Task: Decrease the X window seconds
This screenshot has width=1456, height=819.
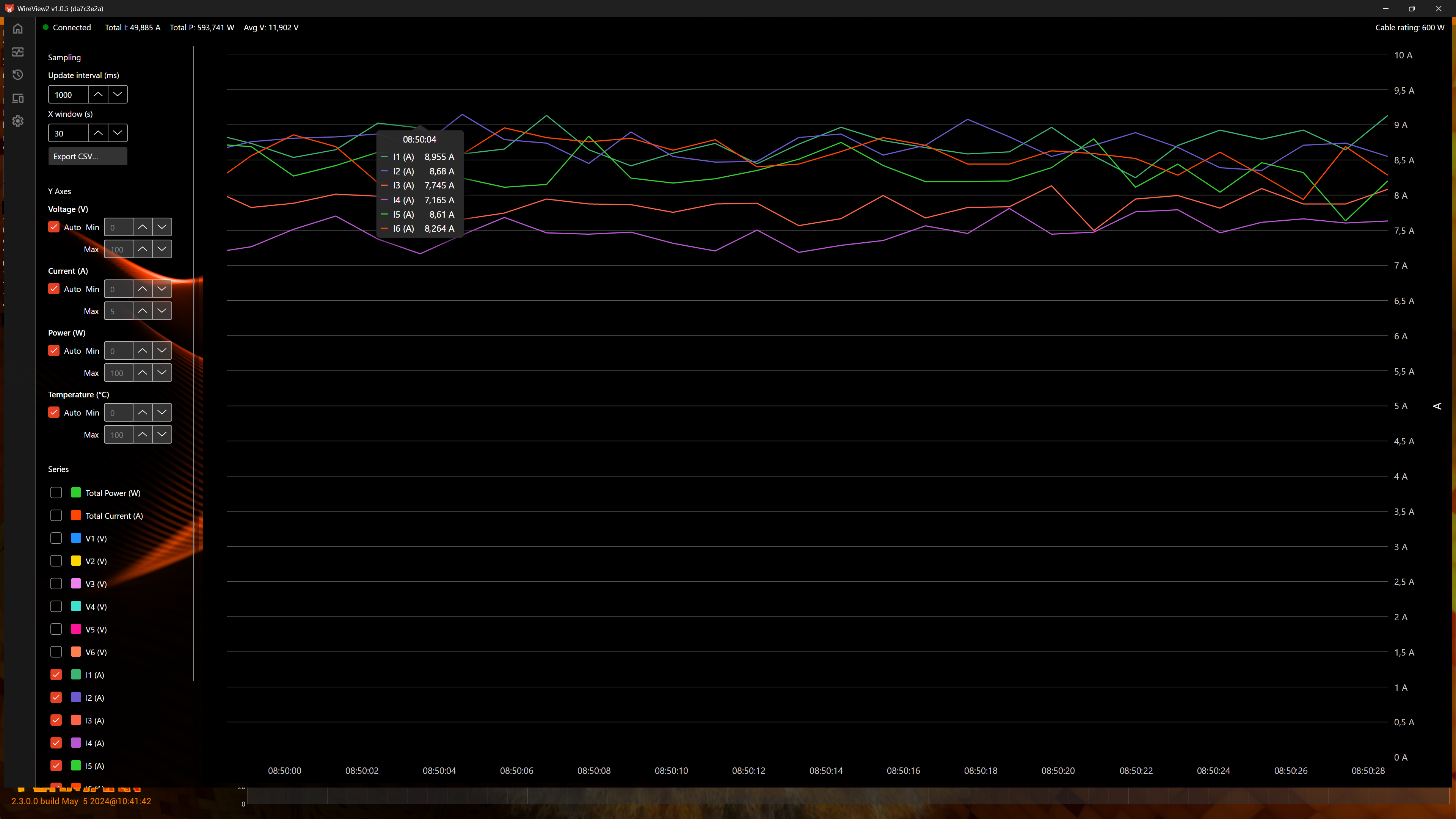Action: pyautogui.click(x=118, y=133)
